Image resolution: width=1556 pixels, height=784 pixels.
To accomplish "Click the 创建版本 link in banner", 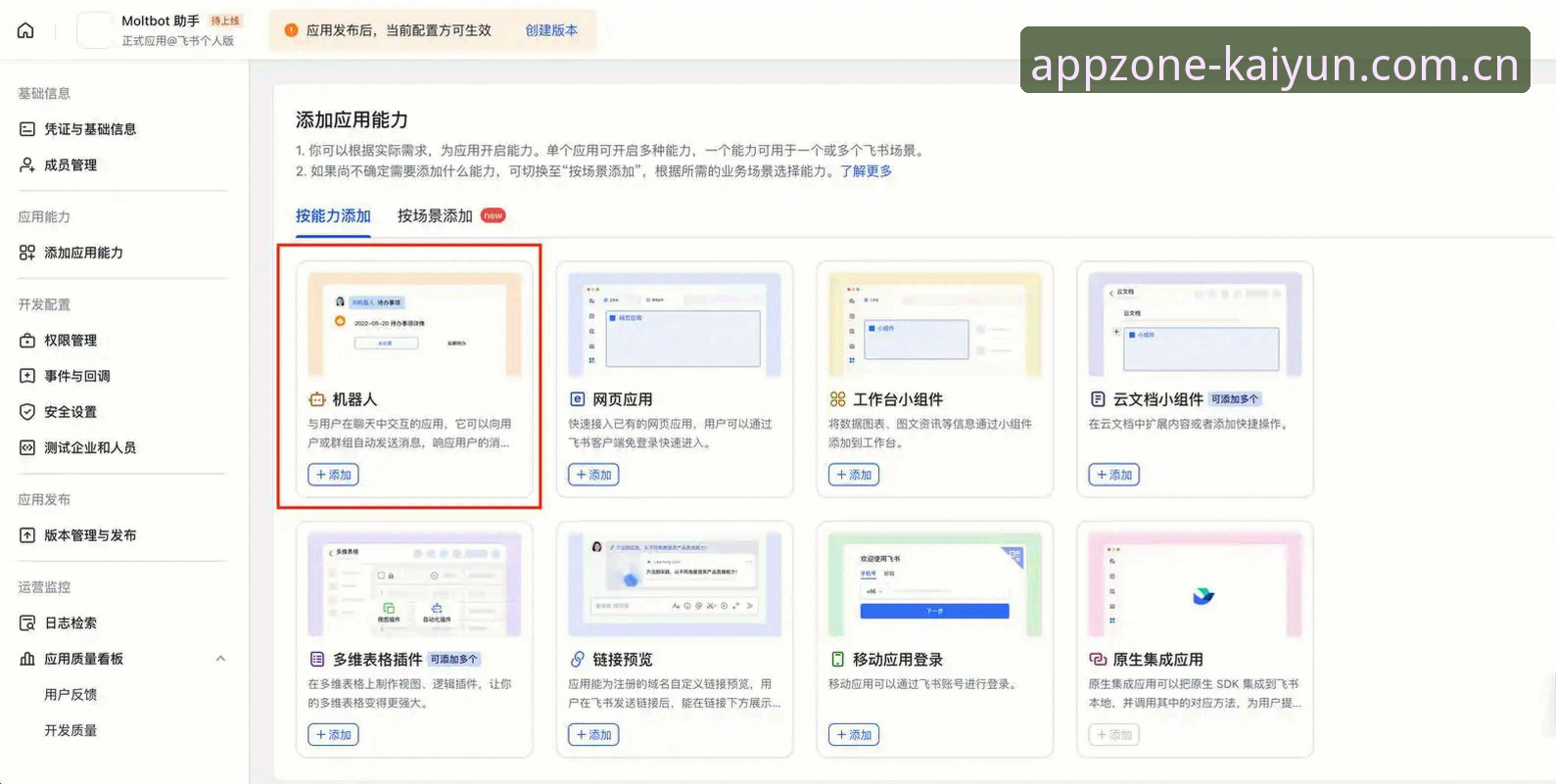I will tap(551, 30).
